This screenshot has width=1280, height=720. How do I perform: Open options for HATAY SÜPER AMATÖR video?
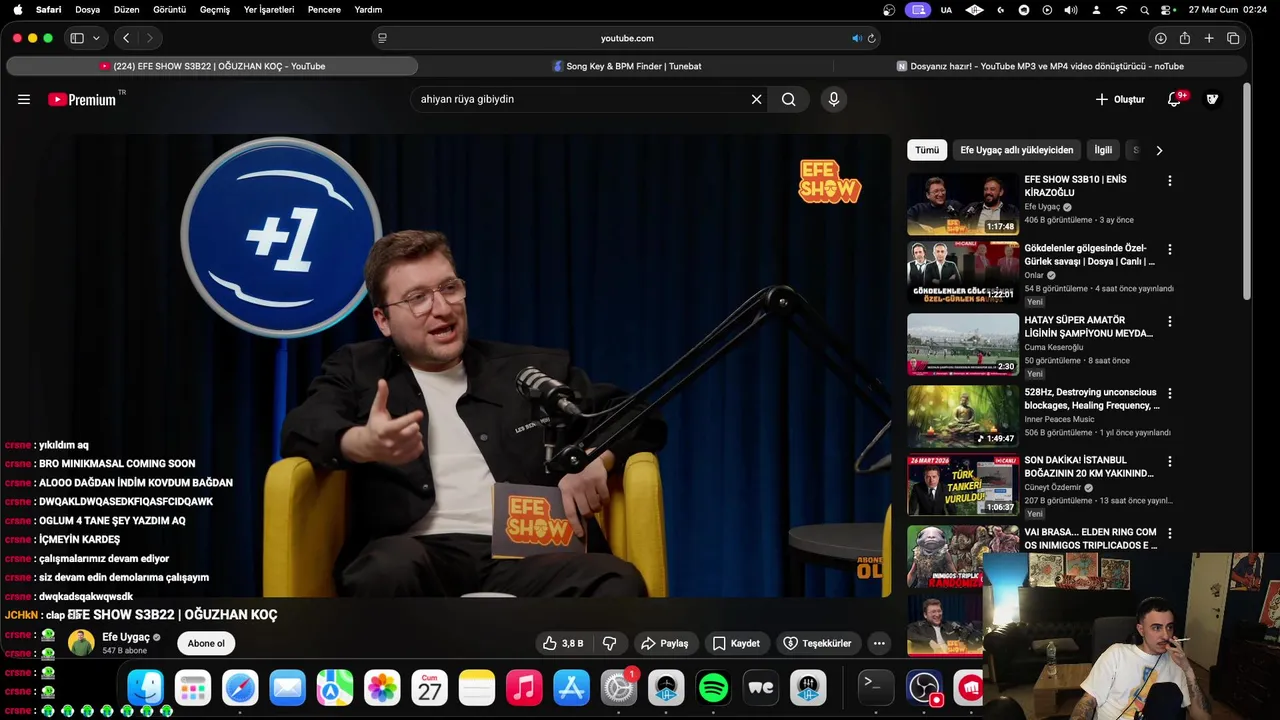pos(1170,321)
